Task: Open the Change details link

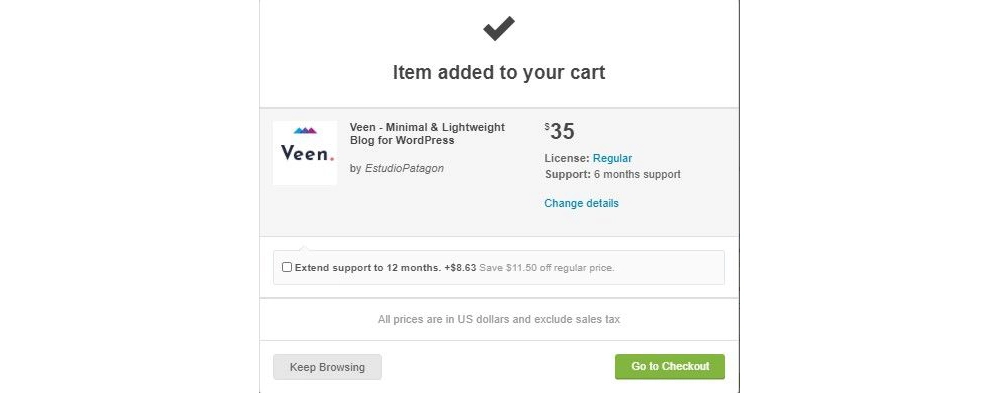Action: 582,204
